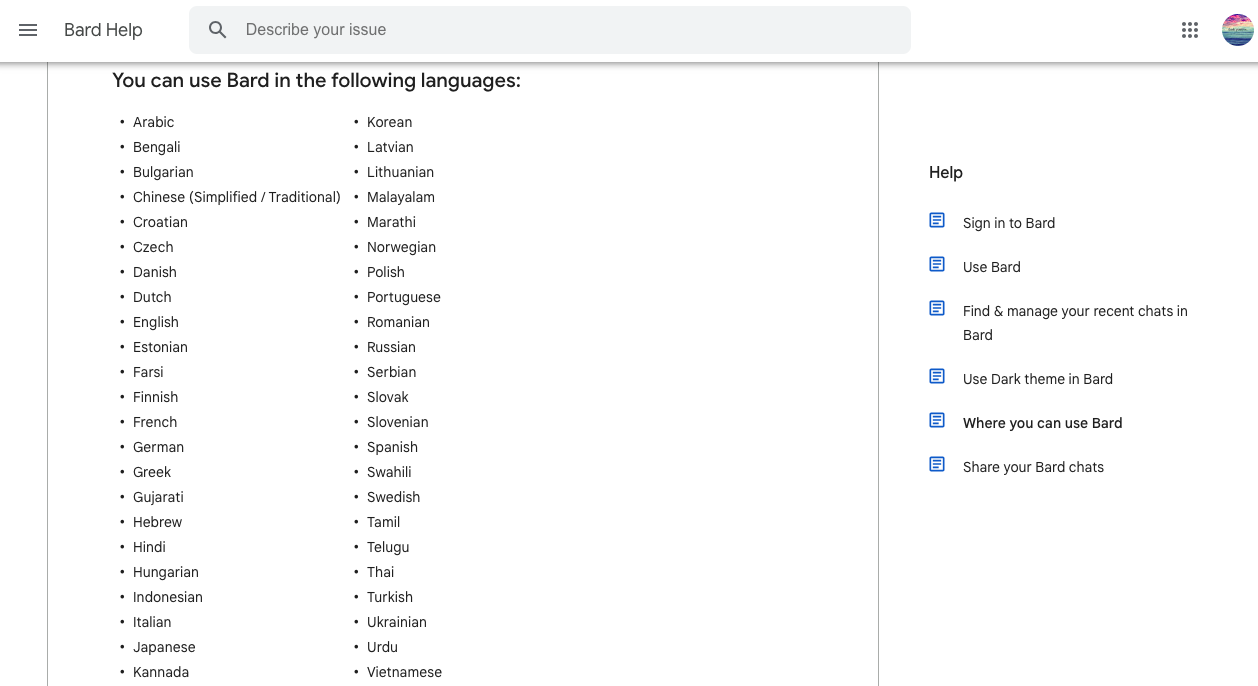Select the Latvian list item

click(390, 147)
